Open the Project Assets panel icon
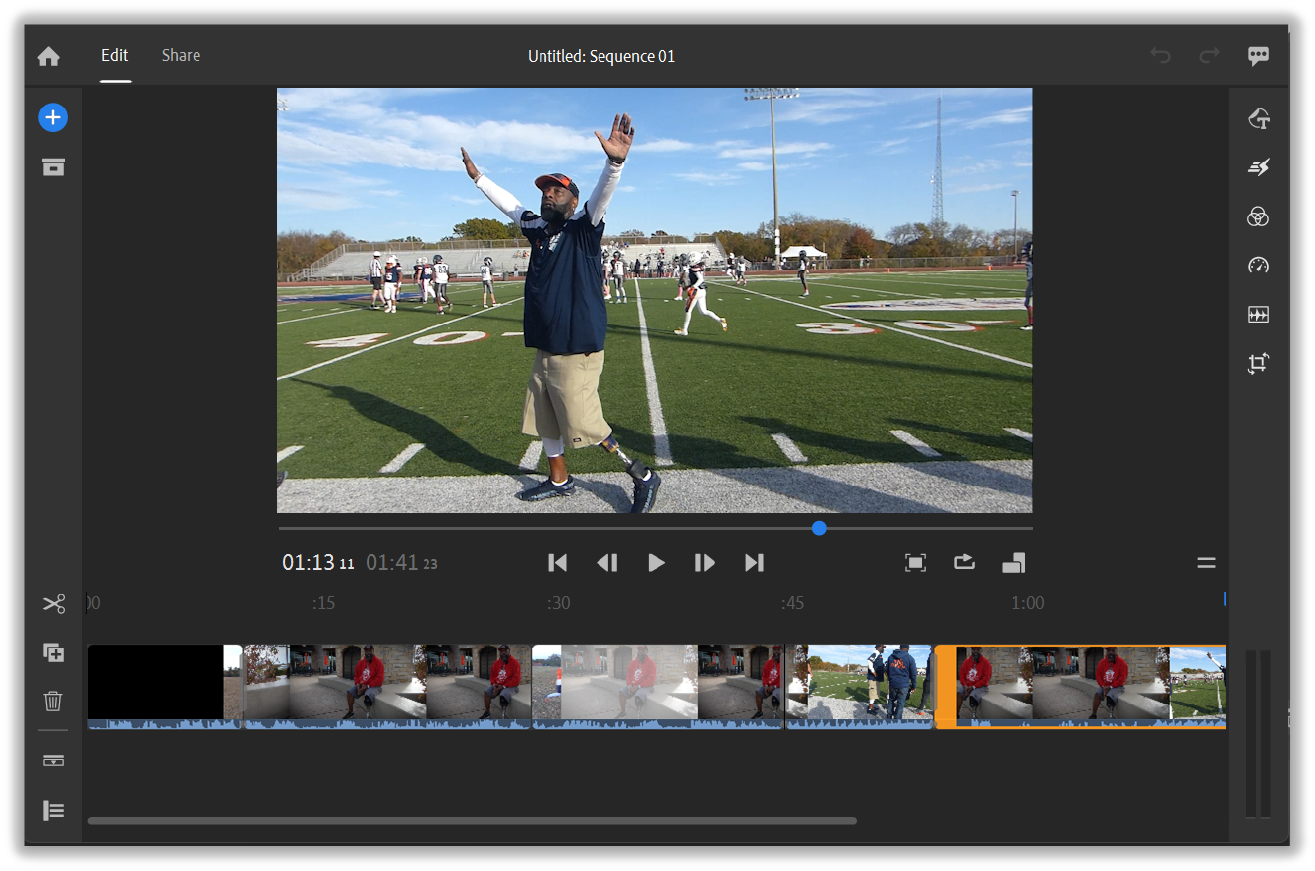 tap(53, 167)
